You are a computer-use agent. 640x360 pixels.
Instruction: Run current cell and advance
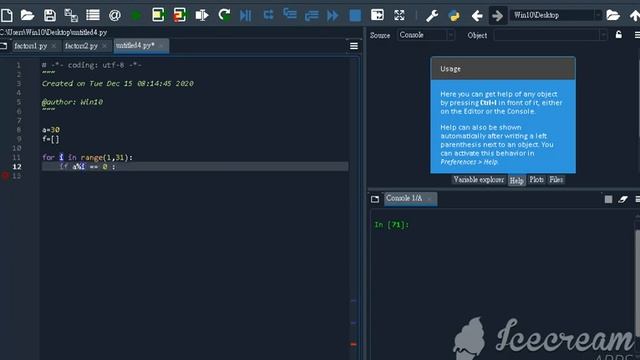(180, 15)
